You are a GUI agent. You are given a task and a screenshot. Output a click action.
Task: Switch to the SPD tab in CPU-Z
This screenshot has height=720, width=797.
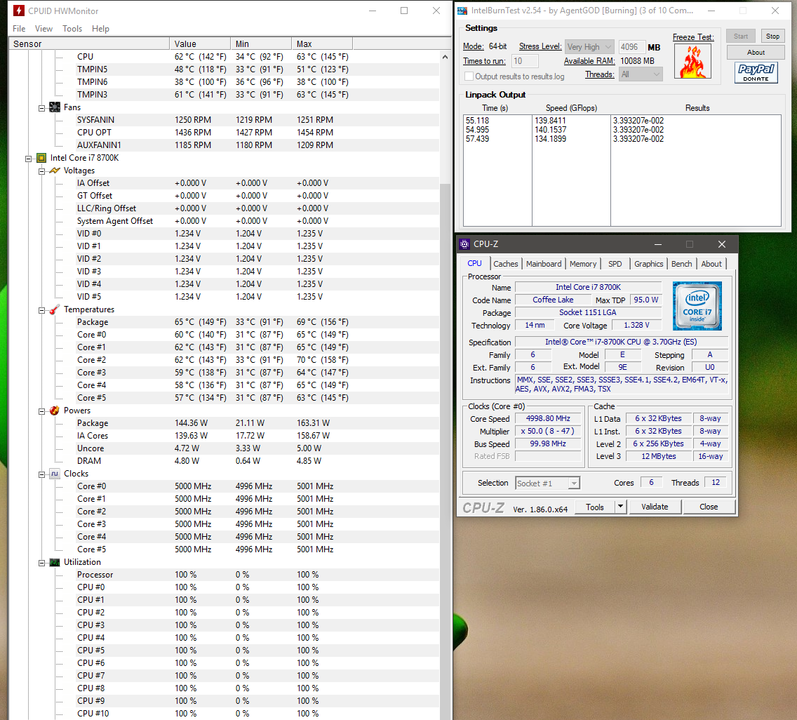tap(615, 264)
